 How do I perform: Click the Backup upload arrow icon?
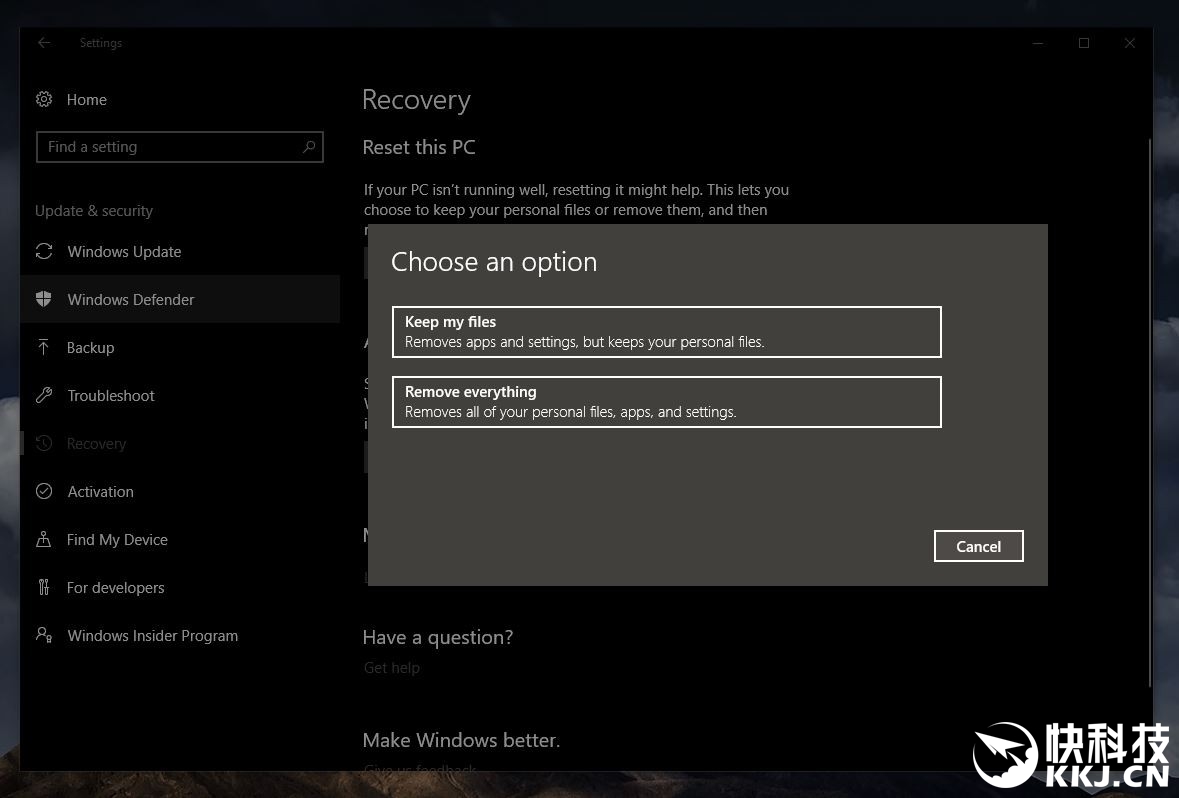point(44,347)
